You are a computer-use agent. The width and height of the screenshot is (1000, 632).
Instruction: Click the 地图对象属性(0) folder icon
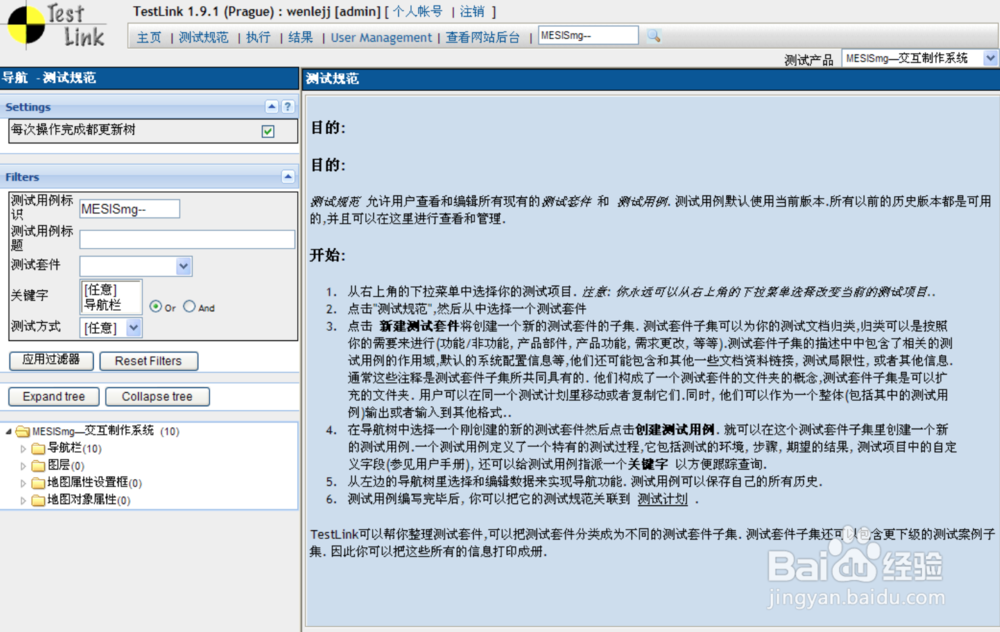[36, 499]
